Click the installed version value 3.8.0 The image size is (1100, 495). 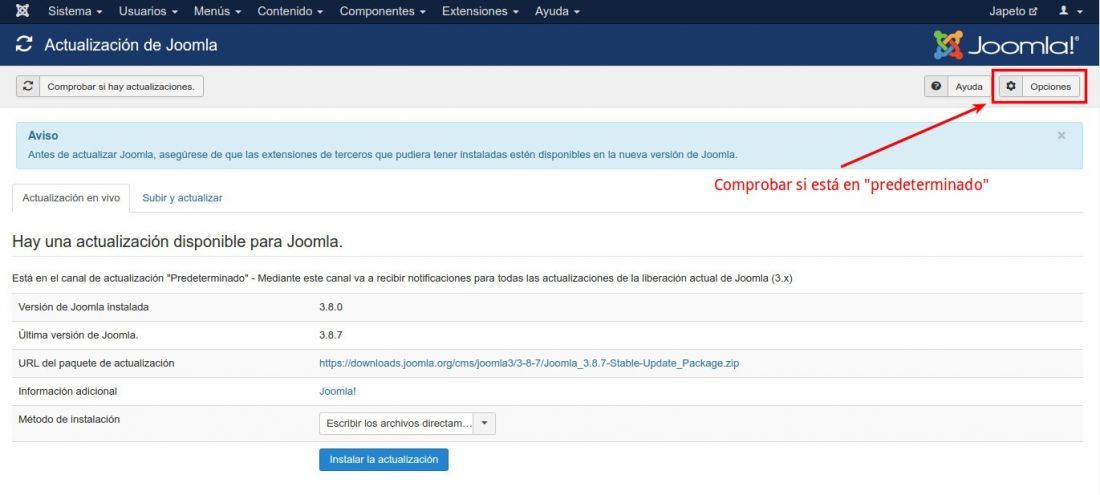(x=330, y=307)
